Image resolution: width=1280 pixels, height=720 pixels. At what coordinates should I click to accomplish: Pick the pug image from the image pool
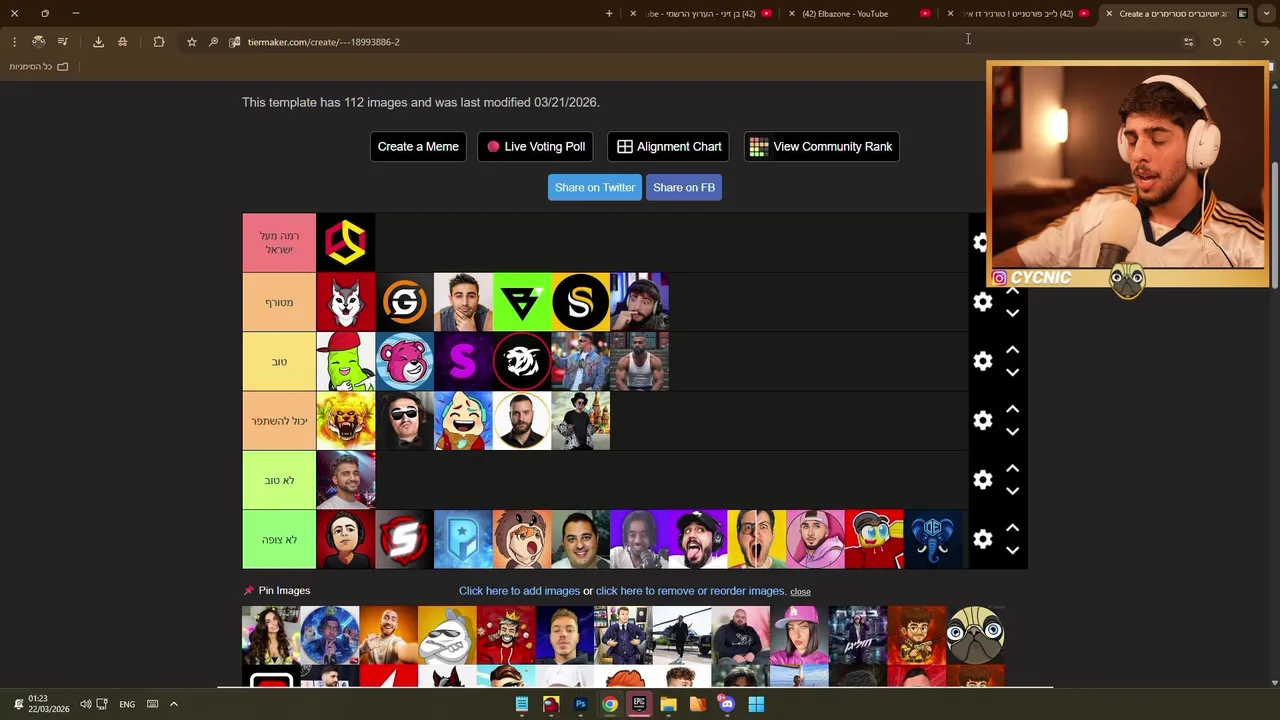975,635
